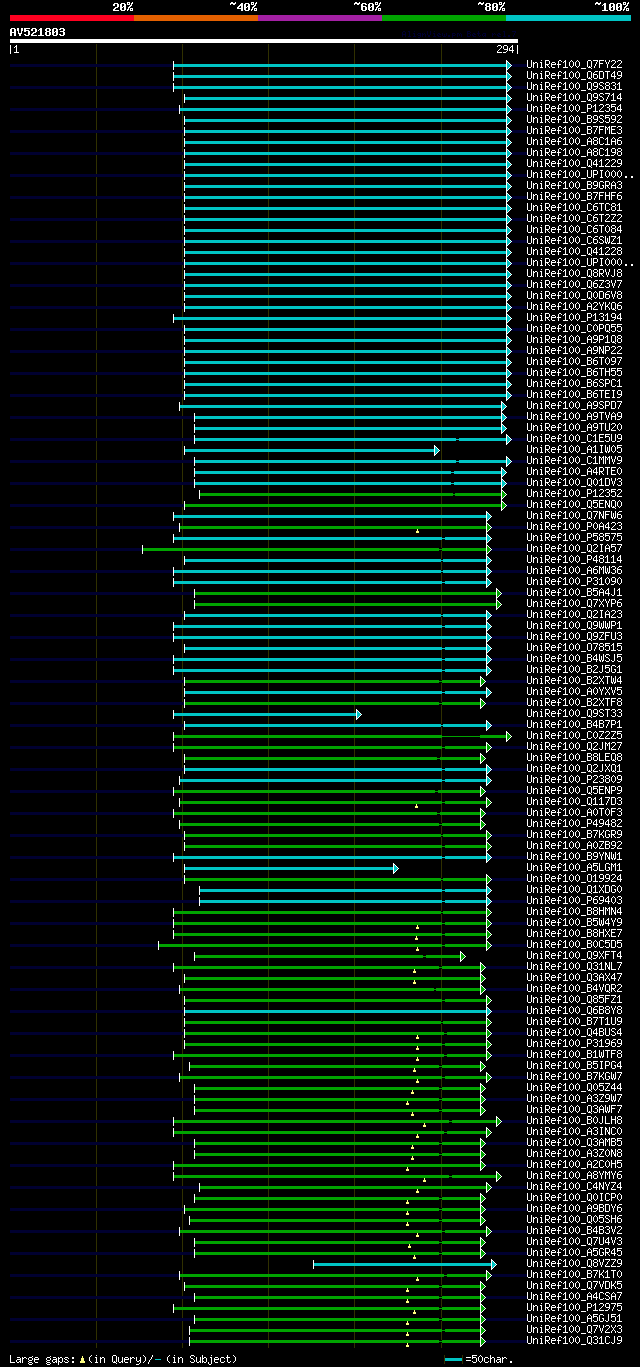Click label UniRef100_C1E5U9

coord(574,438)
